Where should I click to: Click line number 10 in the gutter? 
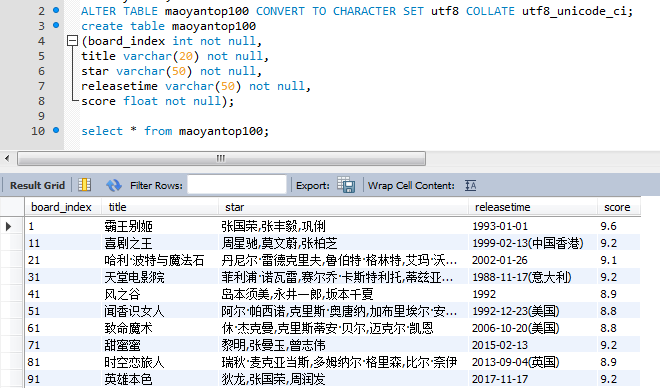[38, 131]
